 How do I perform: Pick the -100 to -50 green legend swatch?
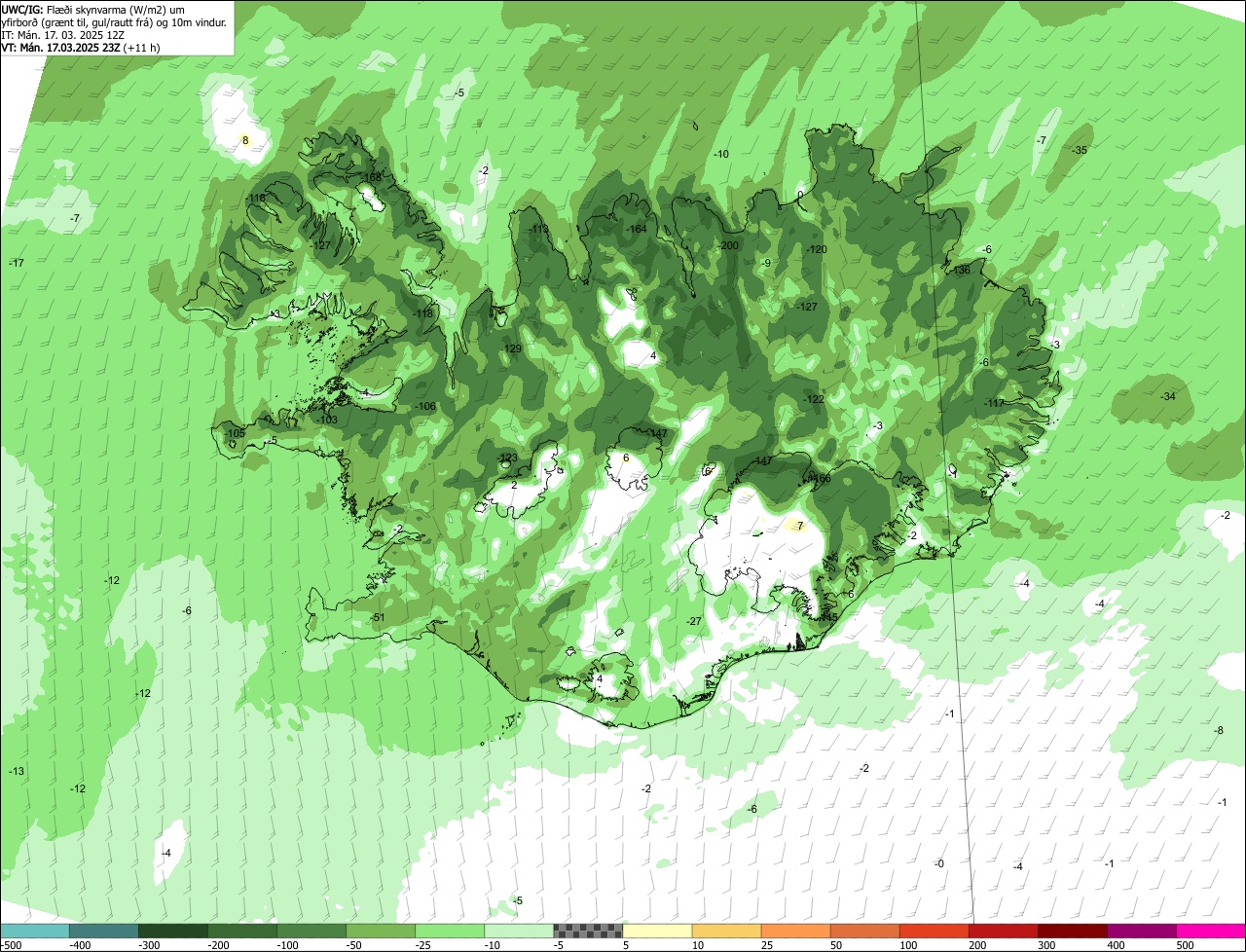pyautogui.click(x=311, y=931)
